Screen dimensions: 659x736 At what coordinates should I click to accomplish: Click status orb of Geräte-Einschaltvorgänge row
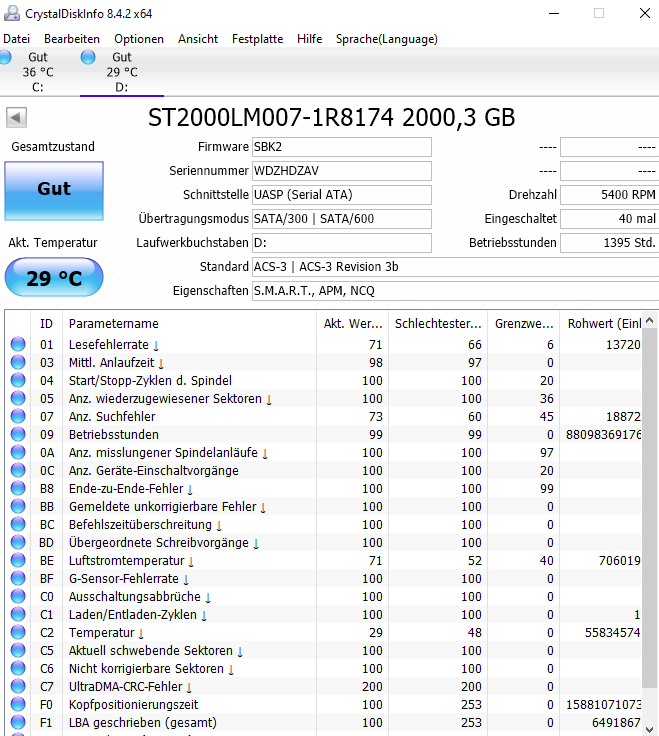click(18, 470)
